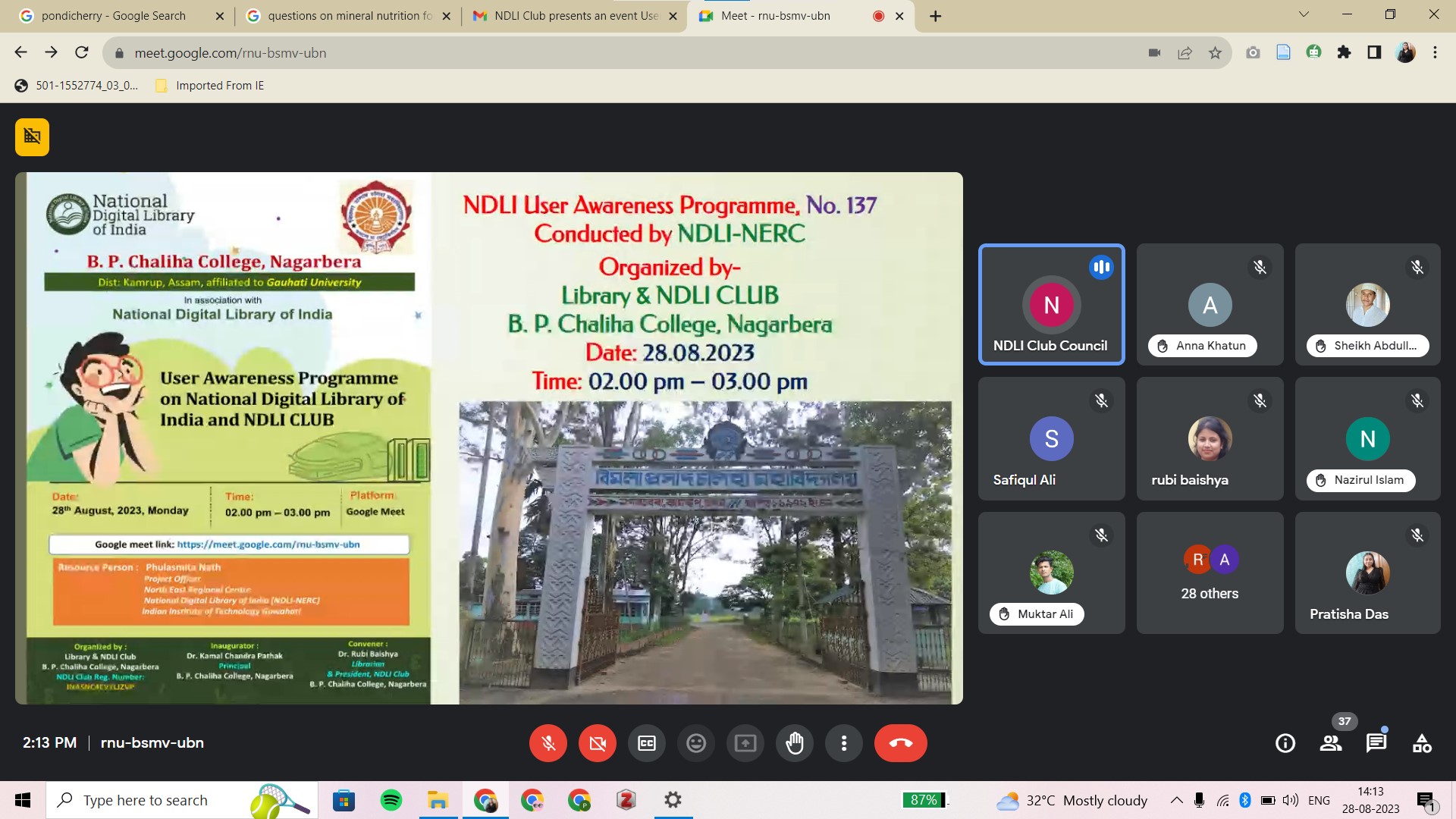This screenshot has width=1456, height=819.
Task: Open volume control in tray
Action: point(1290,800)
